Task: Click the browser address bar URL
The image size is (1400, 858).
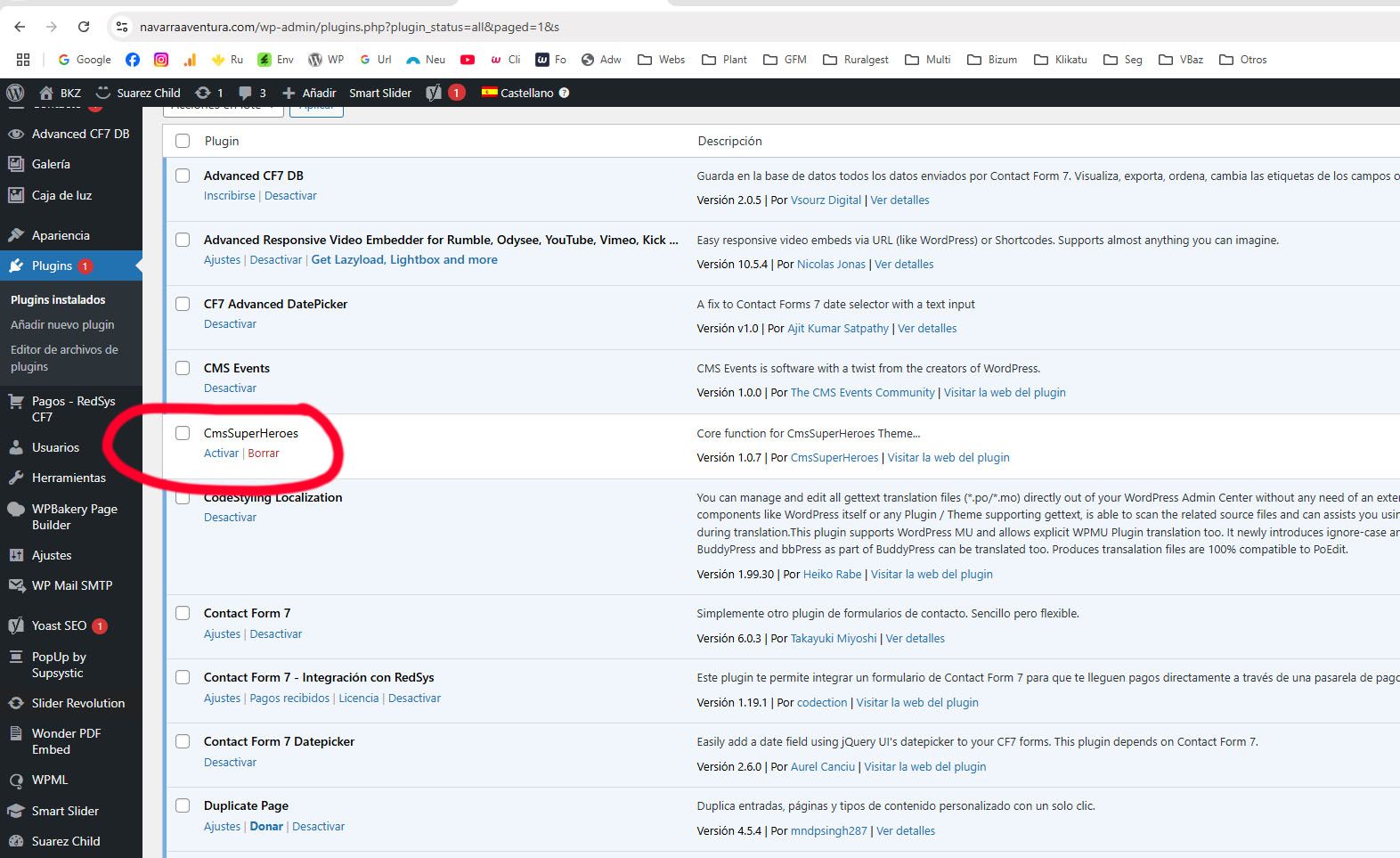Action: (349, 27)
